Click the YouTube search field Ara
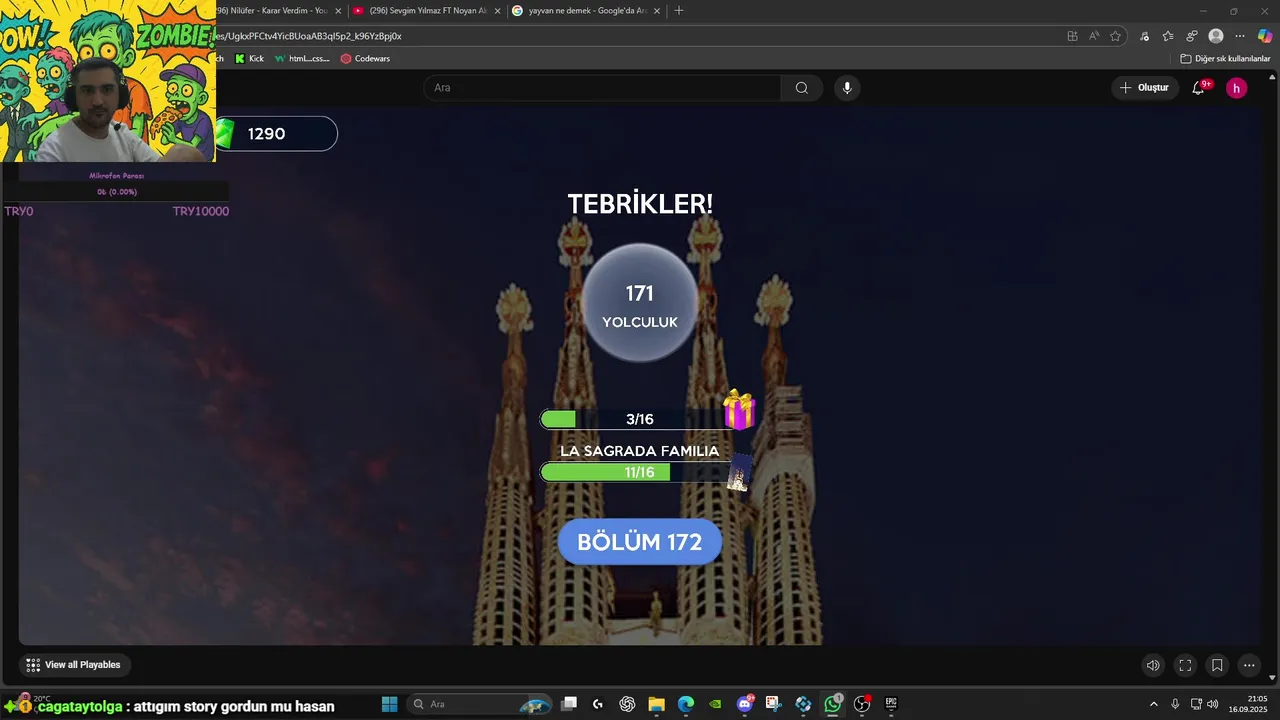Image resolution: width=1280 pixels, height=720 pixels. click(602, 88)
